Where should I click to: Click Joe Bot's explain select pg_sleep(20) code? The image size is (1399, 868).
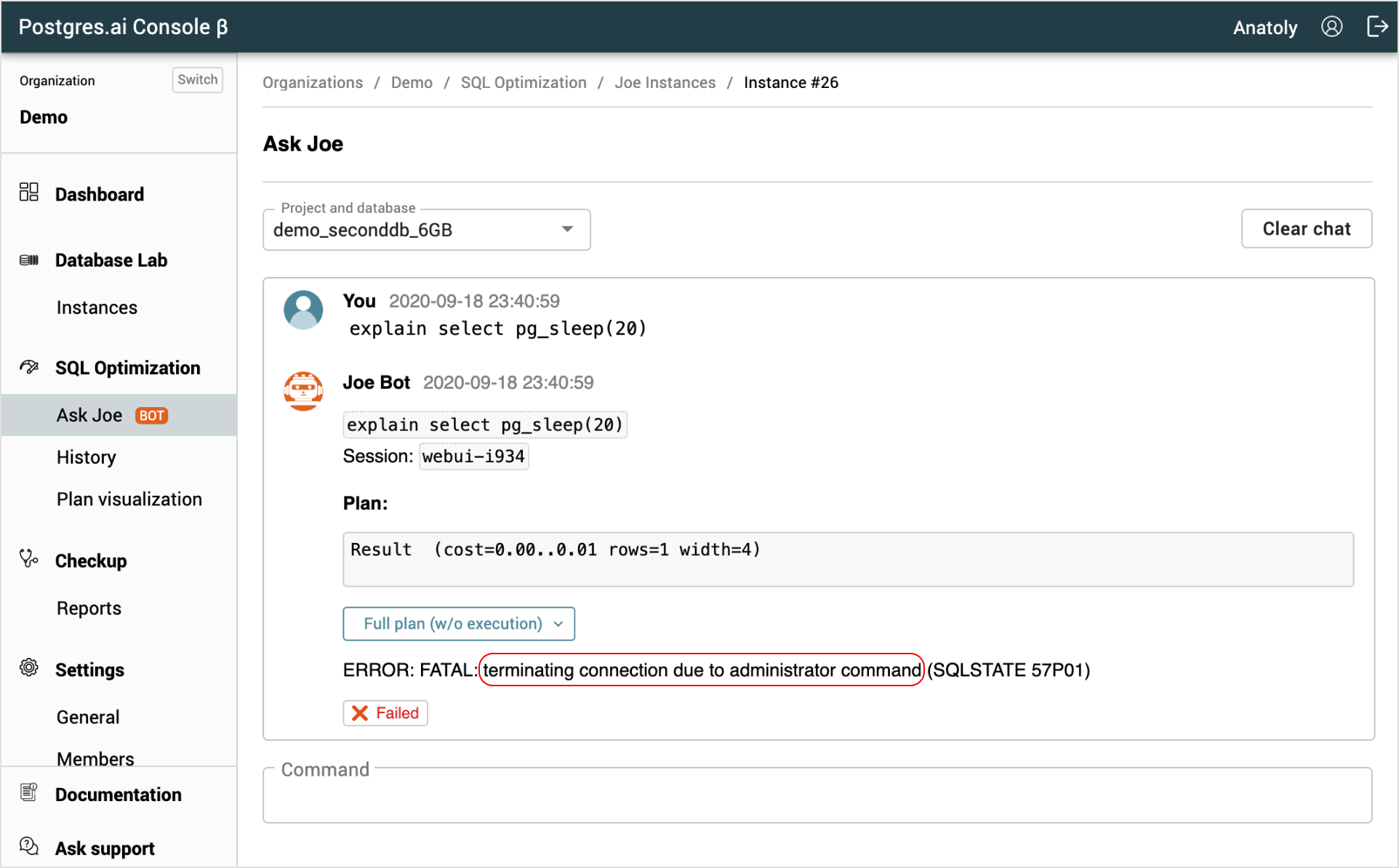(485, 425)
